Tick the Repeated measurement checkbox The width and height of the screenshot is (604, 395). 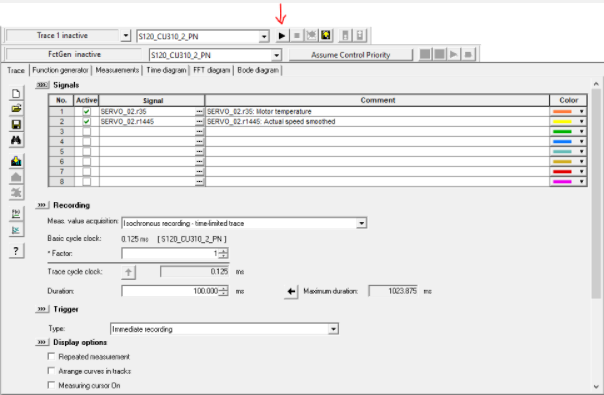pos(51,356)
